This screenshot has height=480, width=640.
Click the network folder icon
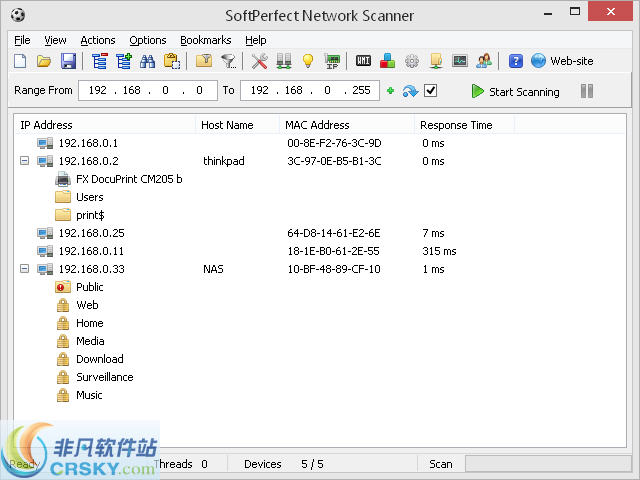coord(436,61)
